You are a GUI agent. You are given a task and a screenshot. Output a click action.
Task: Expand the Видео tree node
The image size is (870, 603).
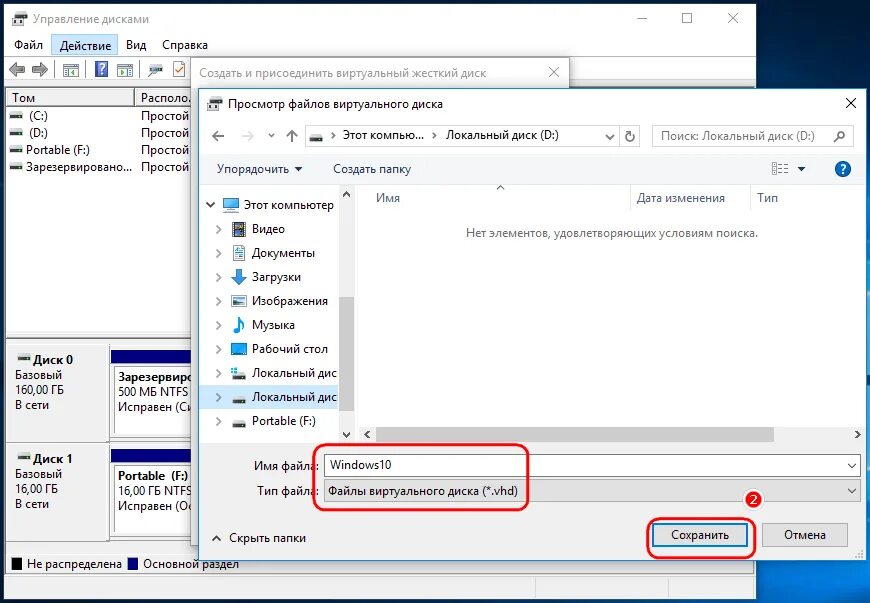[x=218, y=229]
